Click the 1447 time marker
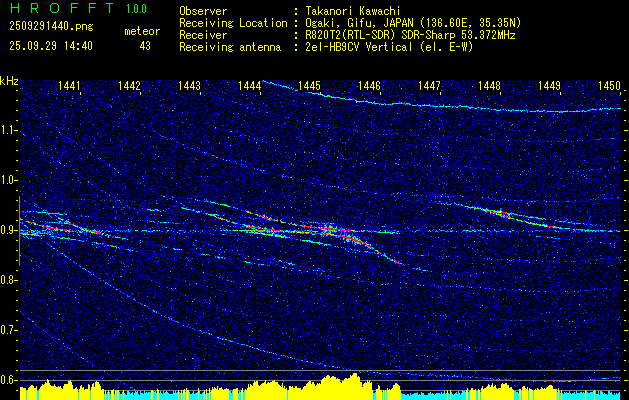The width and height of the screenshot is (629, 400). point(429,85)
